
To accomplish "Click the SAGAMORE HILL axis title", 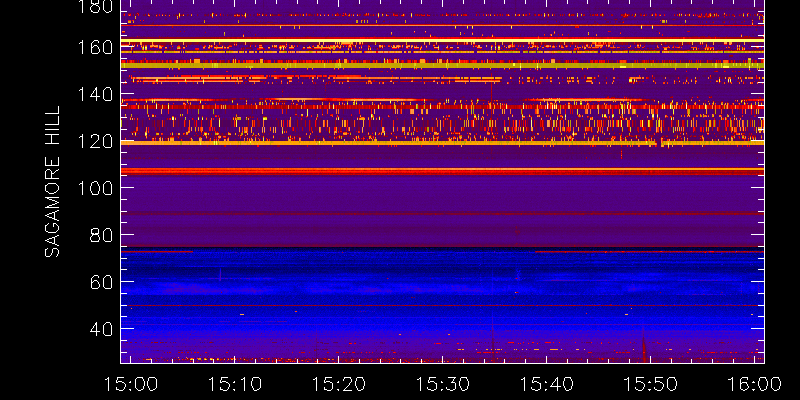I will tap(53, 182).
